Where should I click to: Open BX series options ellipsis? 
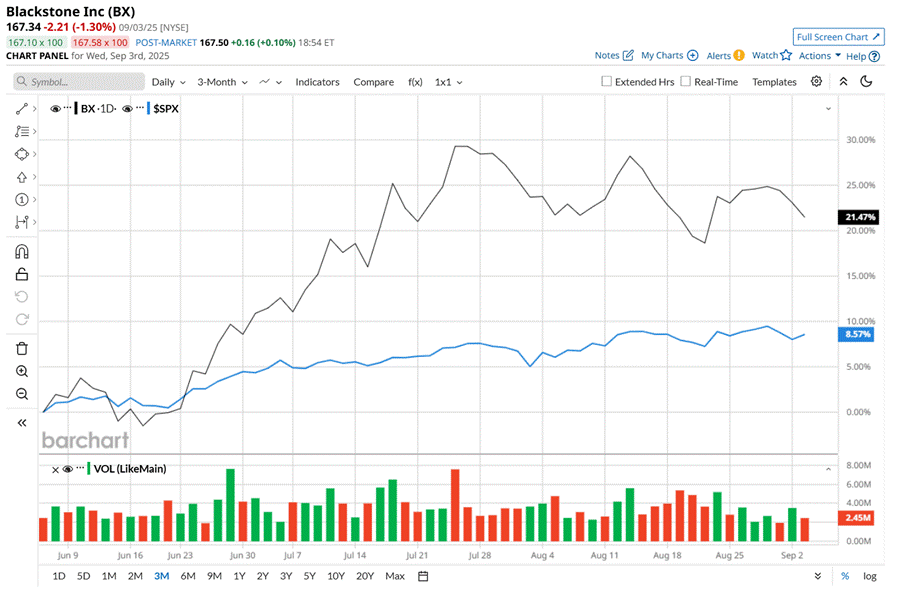(68, 108)
